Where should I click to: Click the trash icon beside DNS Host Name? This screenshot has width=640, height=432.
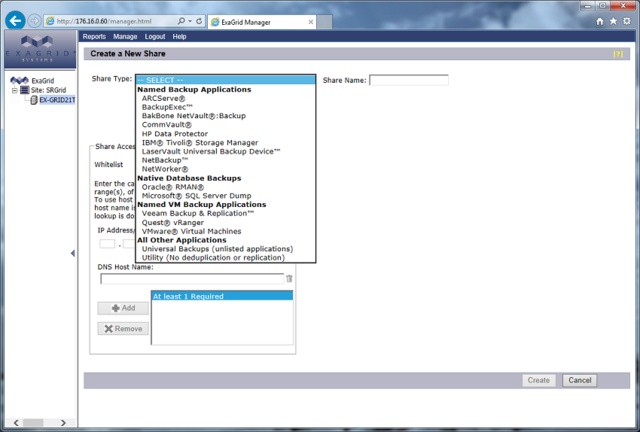click(x=289, y=278)
